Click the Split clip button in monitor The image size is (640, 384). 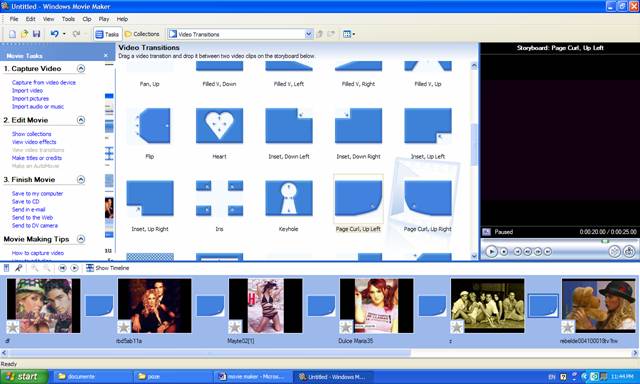(x=615, y=251)
